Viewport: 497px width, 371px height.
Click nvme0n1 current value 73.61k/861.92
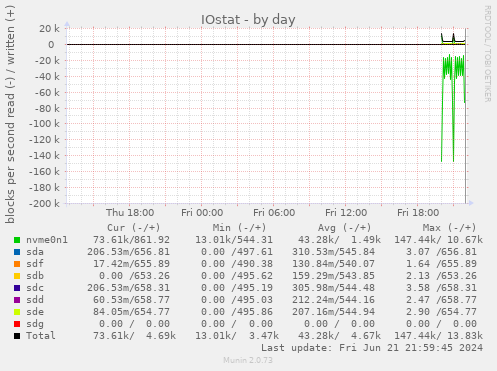(131, 240)
